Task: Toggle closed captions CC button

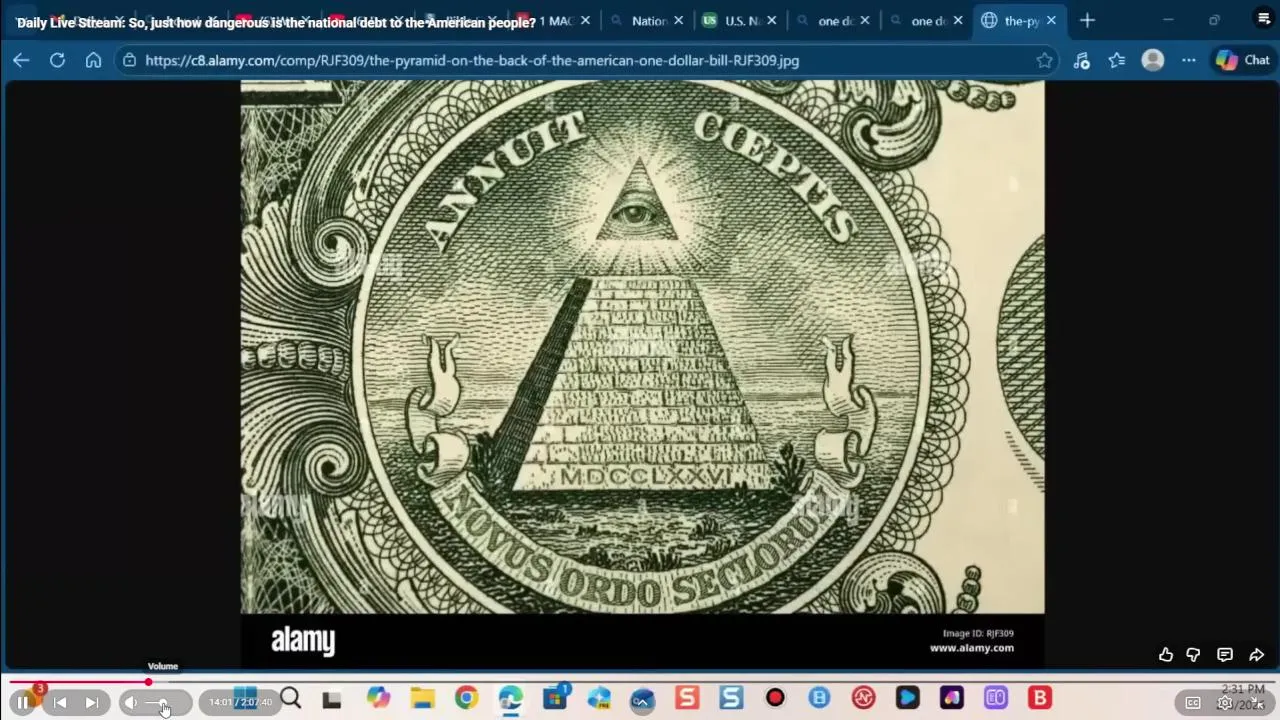Action: tap(1193, 703)
